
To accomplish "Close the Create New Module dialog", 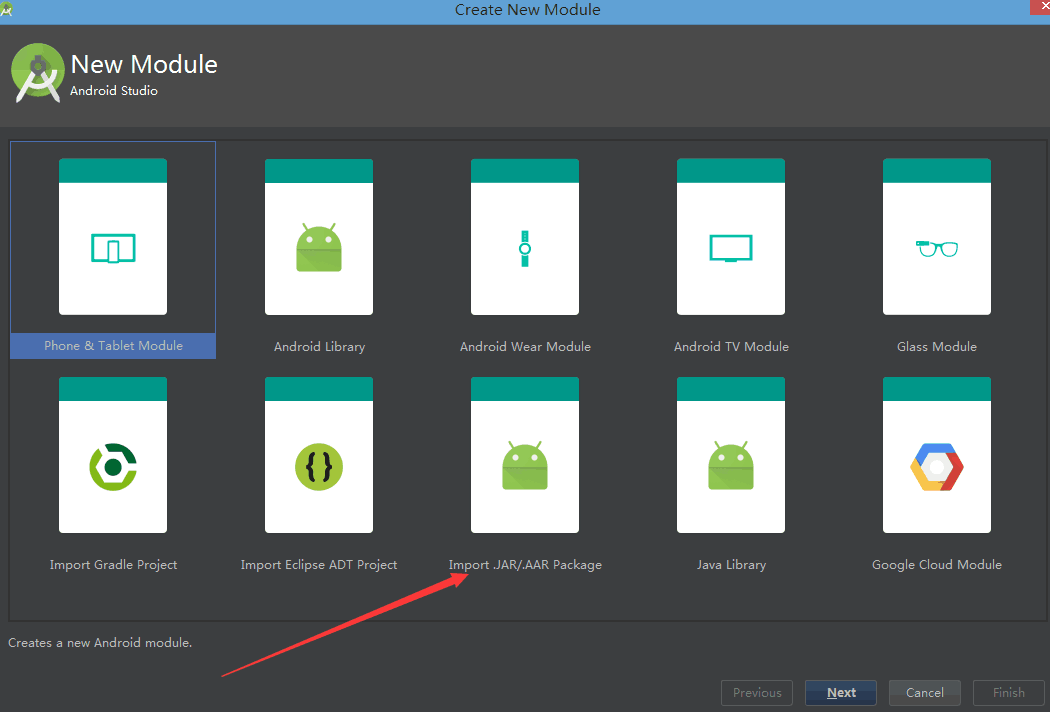I will [x=1040, y=6].
